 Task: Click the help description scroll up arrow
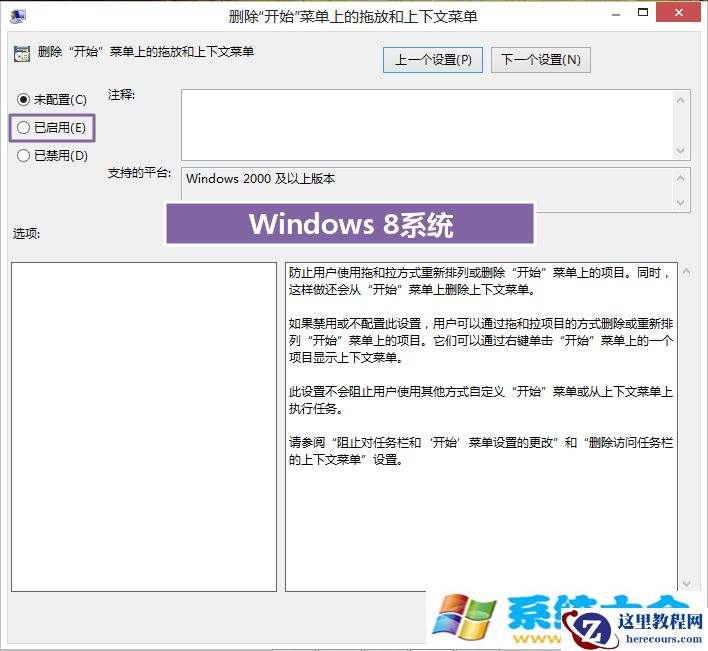click(686, 271)
